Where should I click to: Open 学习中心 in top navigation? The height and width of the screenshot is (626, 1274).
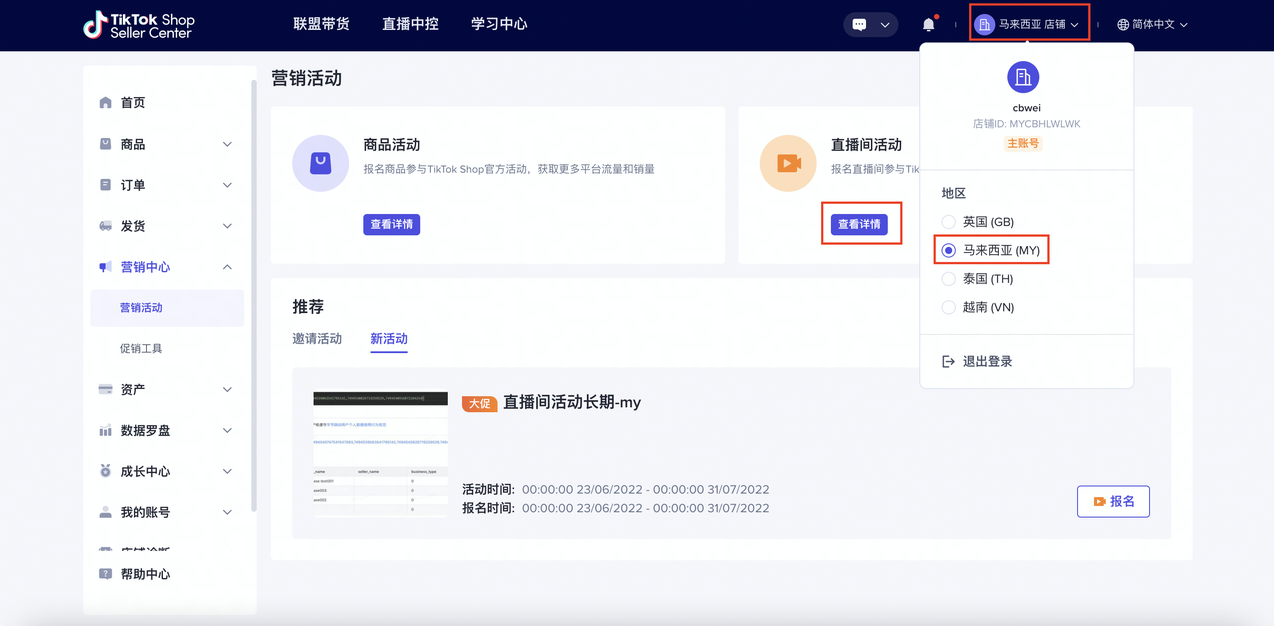tap(499, 24)
